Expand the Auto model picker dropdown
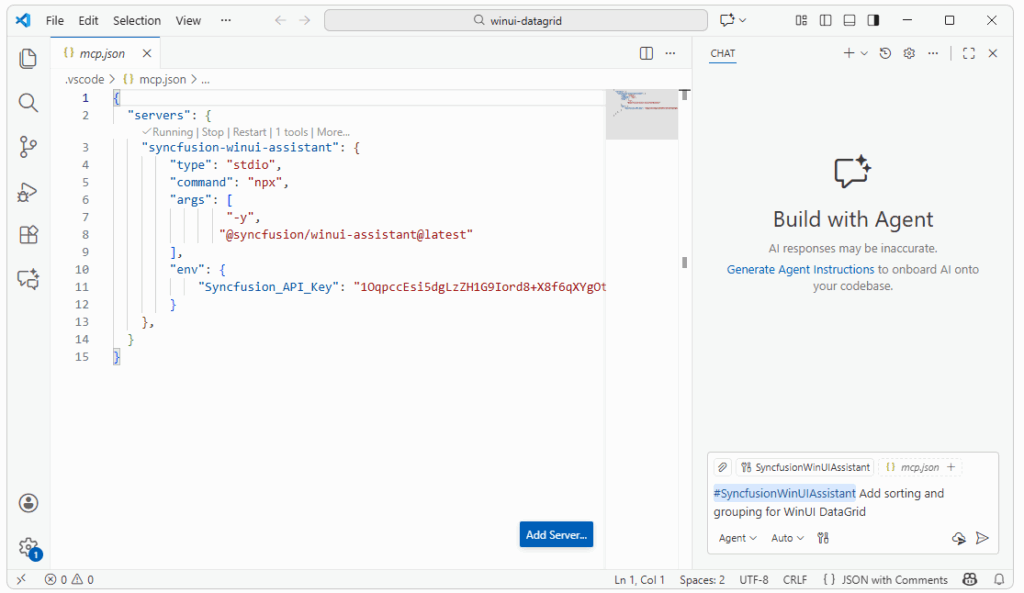Viewport: 1024px width, 593px height. click(x=787, y=538)
